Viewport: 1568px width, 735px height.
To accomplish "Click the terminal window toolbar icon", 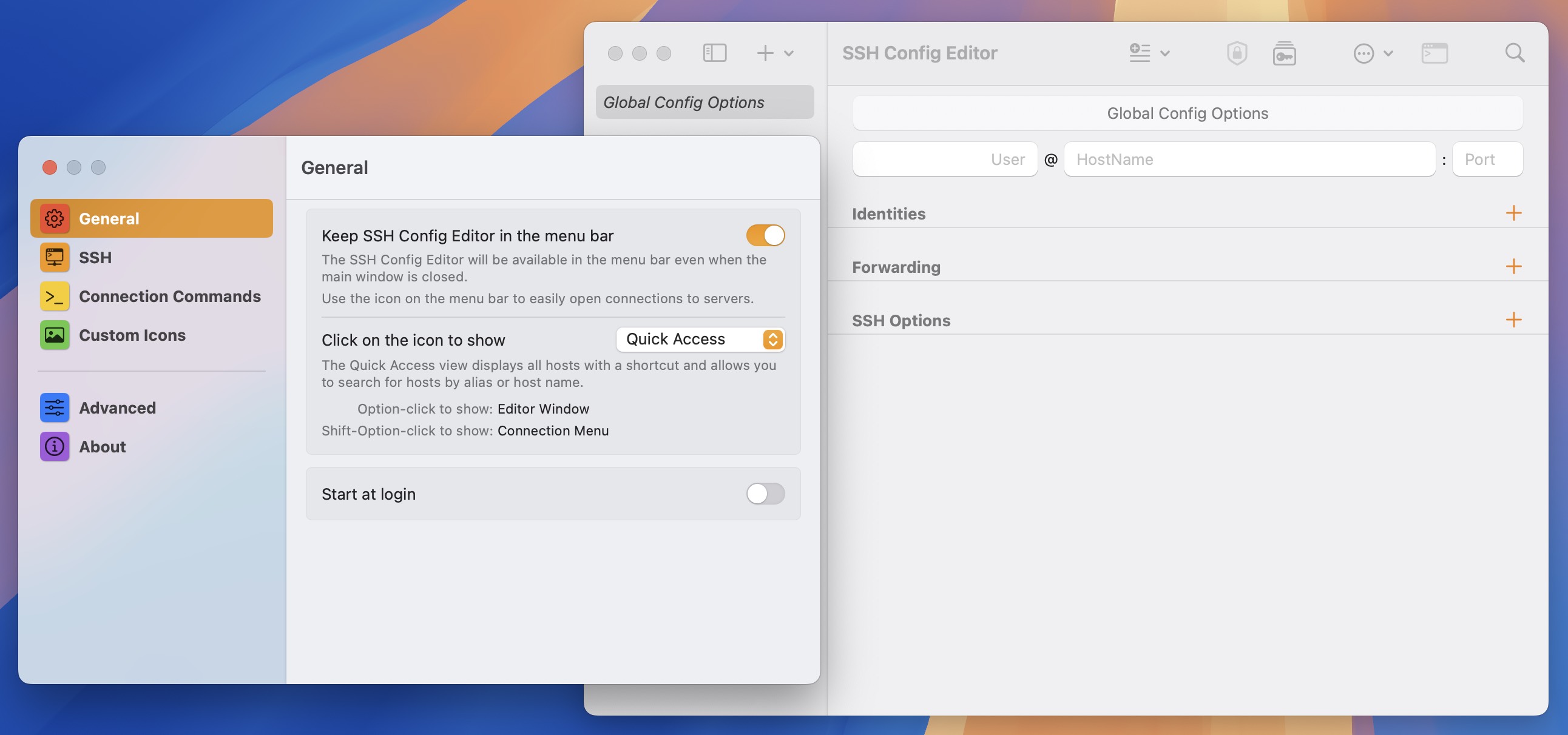I will click(x=1435, y=53).
